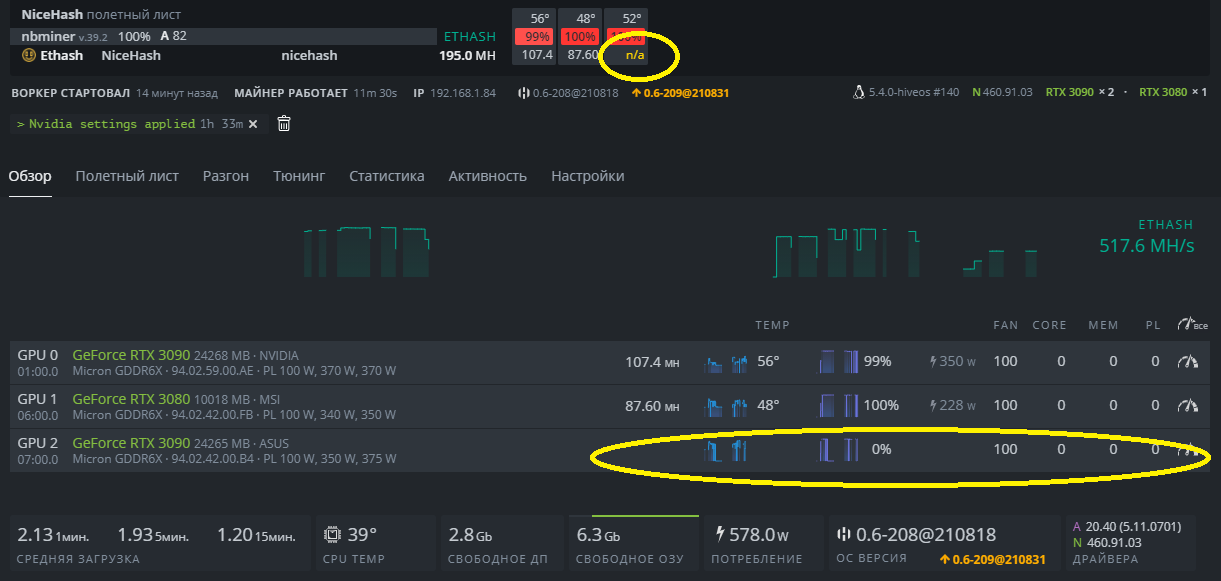
Task: Click the CORE value for GPU 0
Action: tap(1061, 362)
